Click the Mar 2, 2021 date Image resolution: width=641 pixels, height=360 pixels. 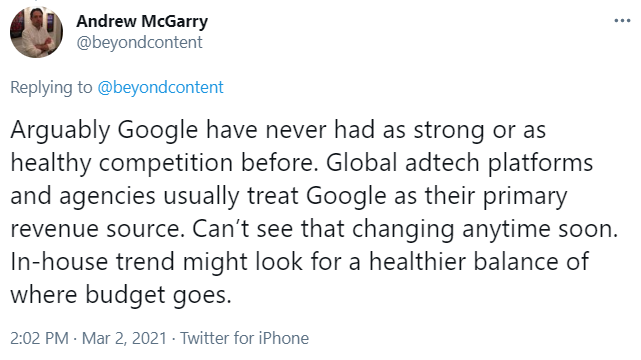124,338
